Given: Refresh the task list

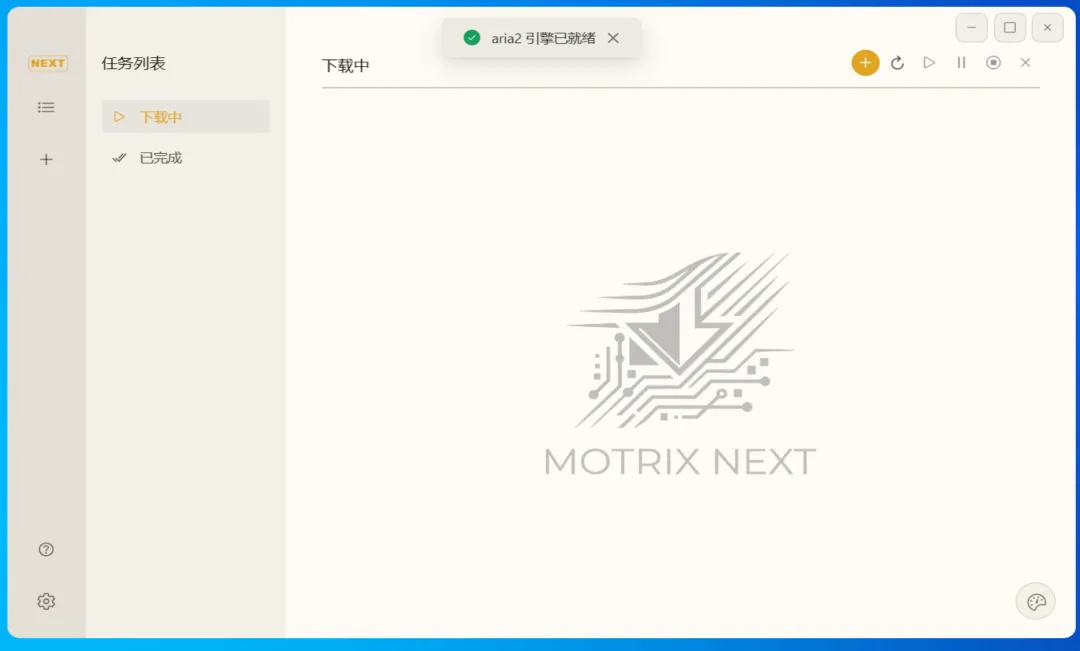Looking at the screenshot, I should (x=897, y=63).
